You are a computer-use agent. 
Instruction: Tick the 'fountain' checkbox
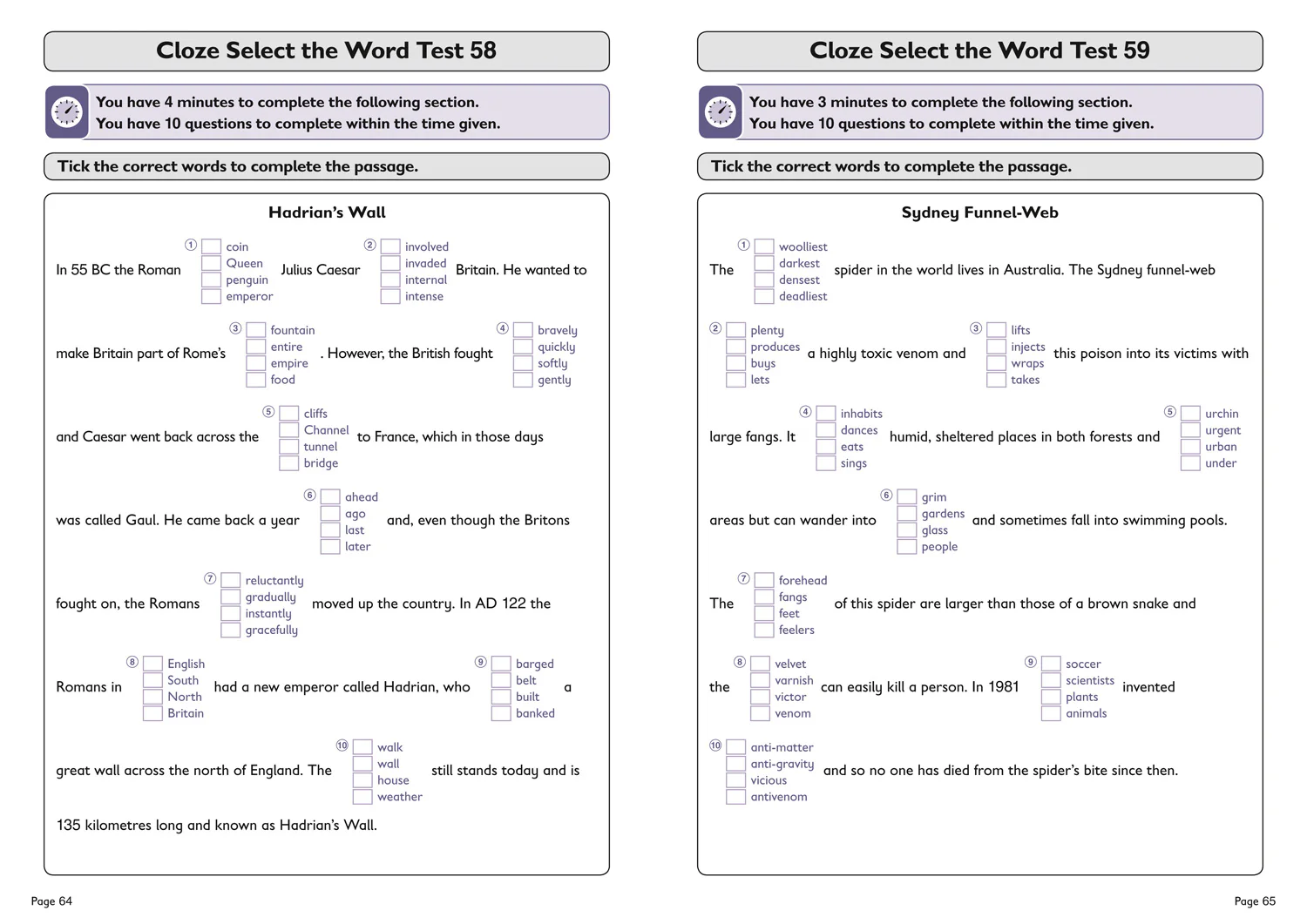(x=255, y=330)
